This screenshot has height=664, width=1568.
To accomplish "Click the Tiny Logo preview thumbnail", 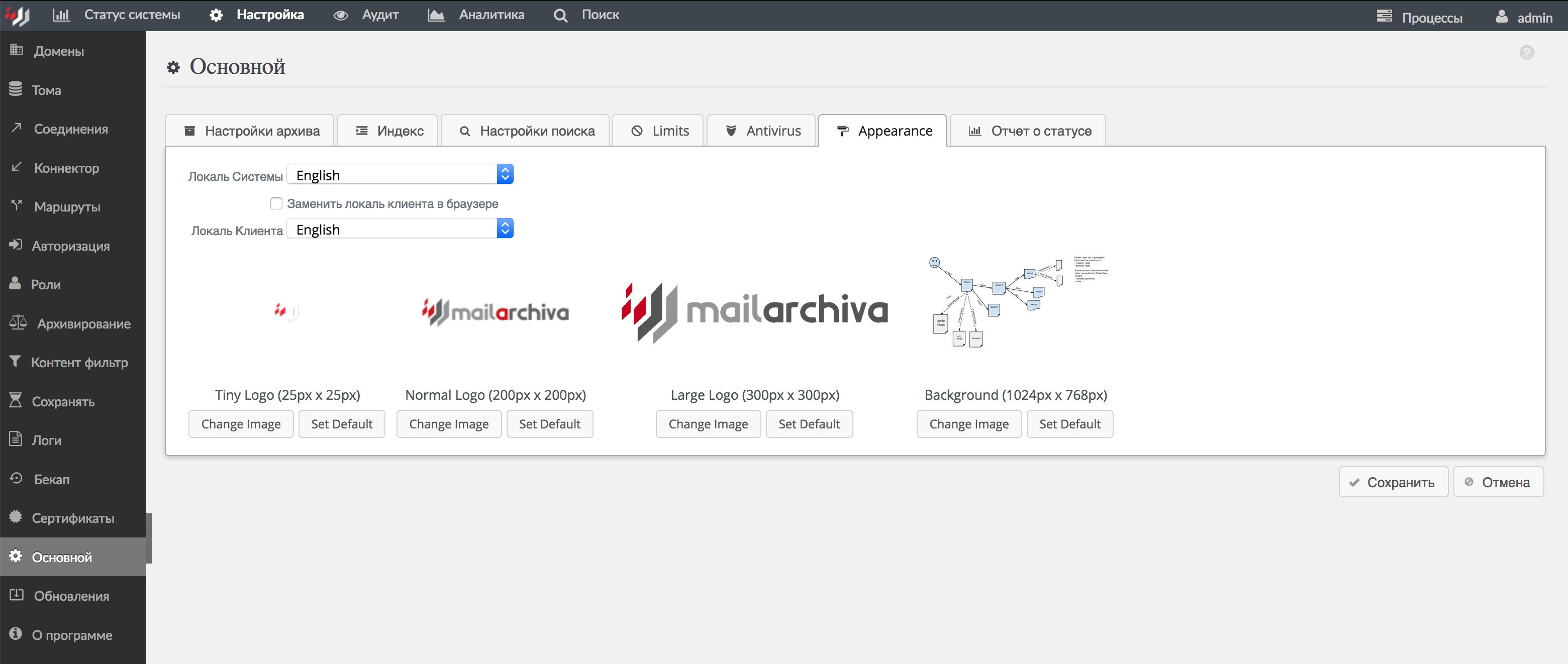I will pos(286,312).
